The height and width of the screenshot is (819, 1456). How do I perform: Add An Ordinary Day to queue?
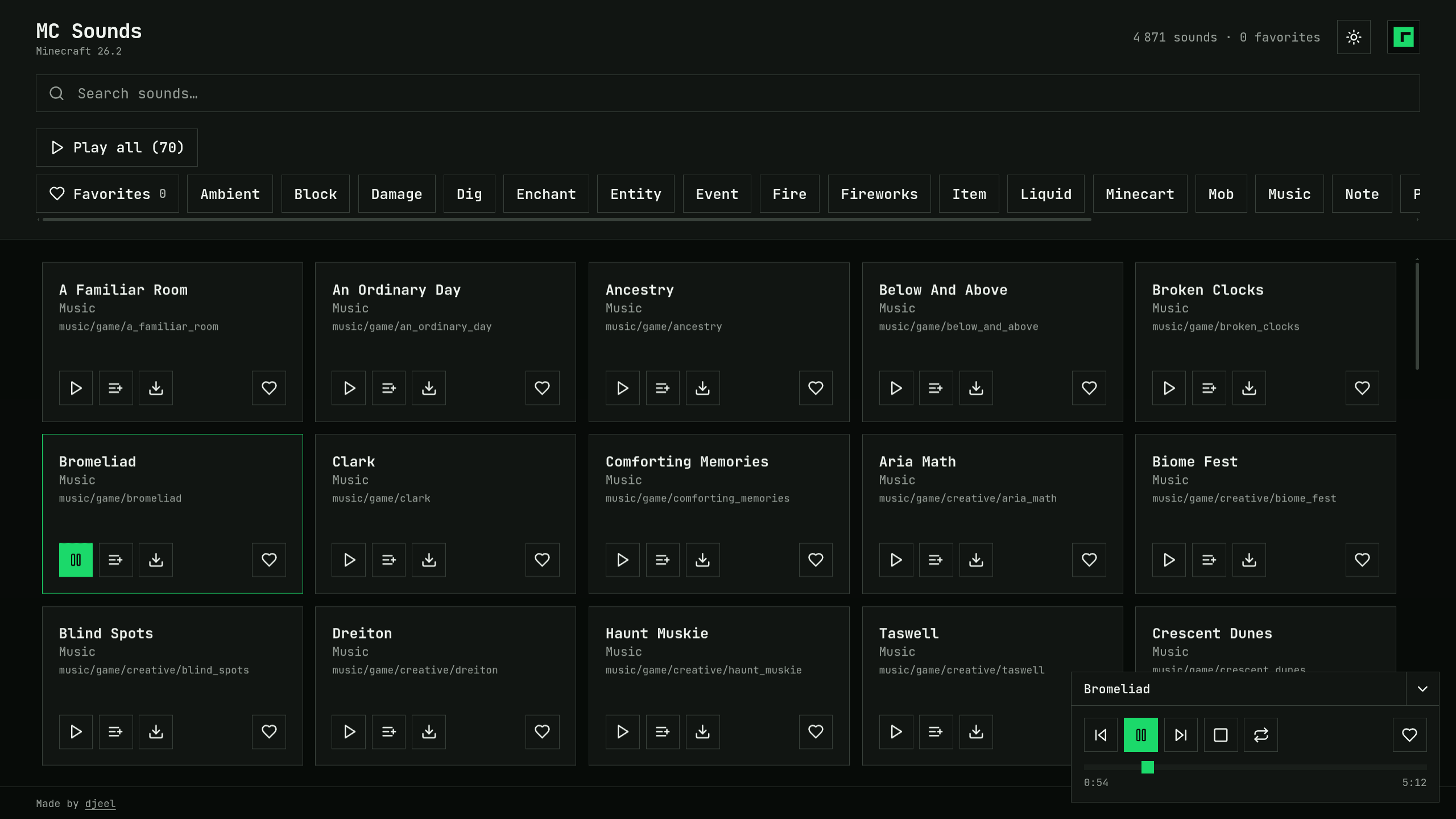pyautogui.click(x=388, y=388)
